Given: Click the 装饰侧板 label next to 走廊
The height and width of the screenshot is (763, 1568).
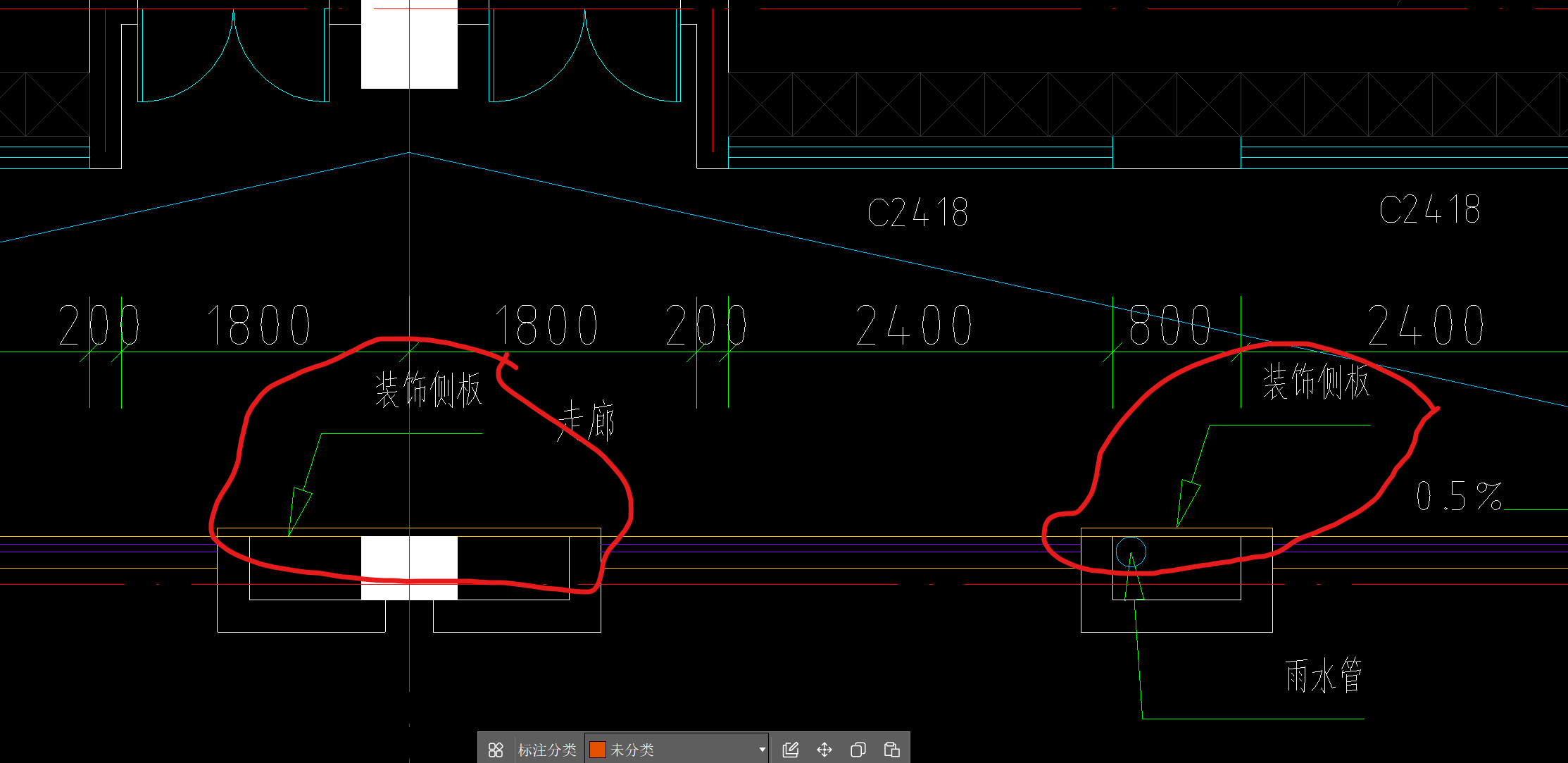Looking at the screenshot, I should tap(428, 390).
